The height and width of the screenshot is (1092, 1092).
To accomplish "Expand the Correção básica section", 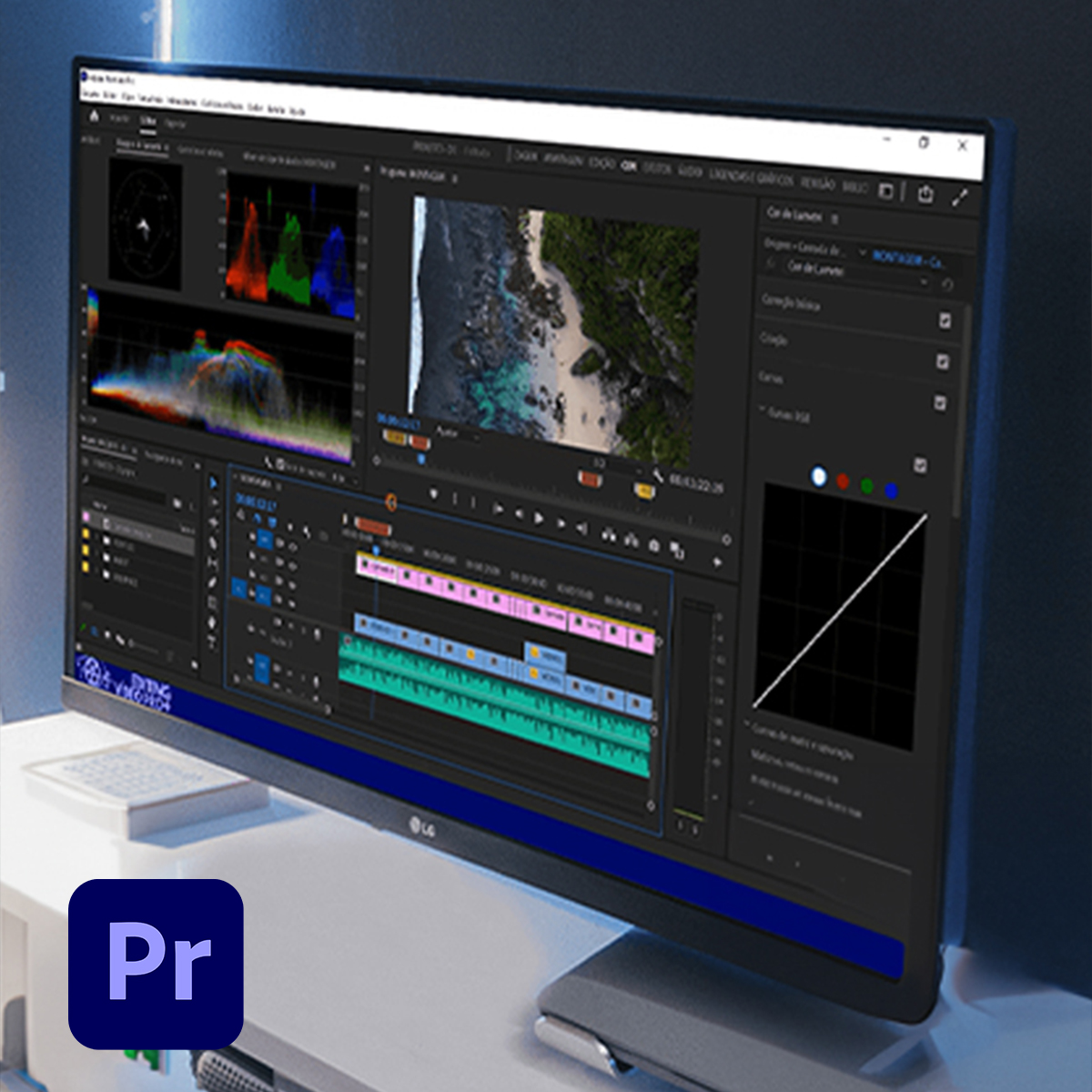I will click(x=792, y=302).
